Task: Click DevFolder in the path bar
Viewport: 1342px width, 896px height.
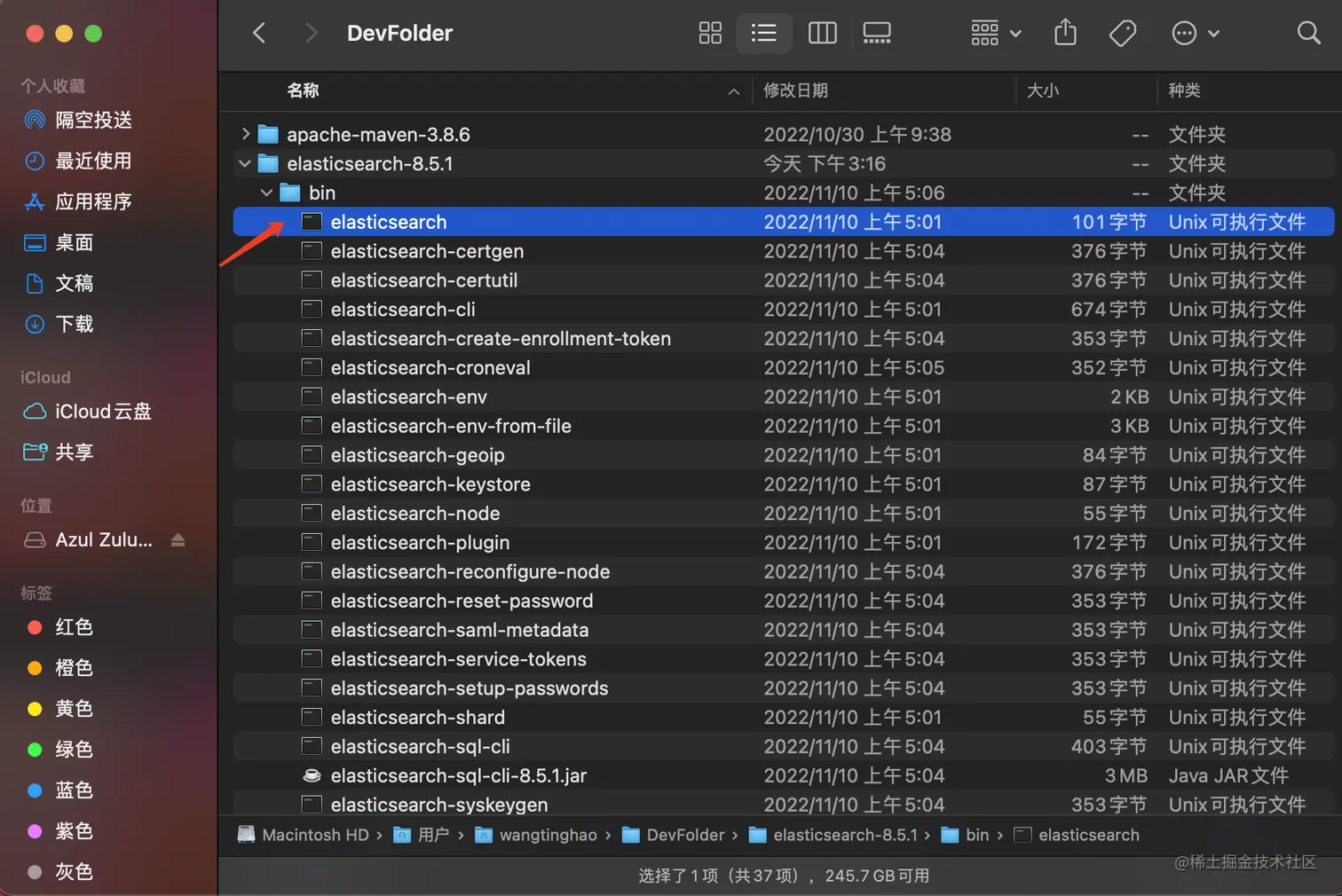Action: pos(674,835)
